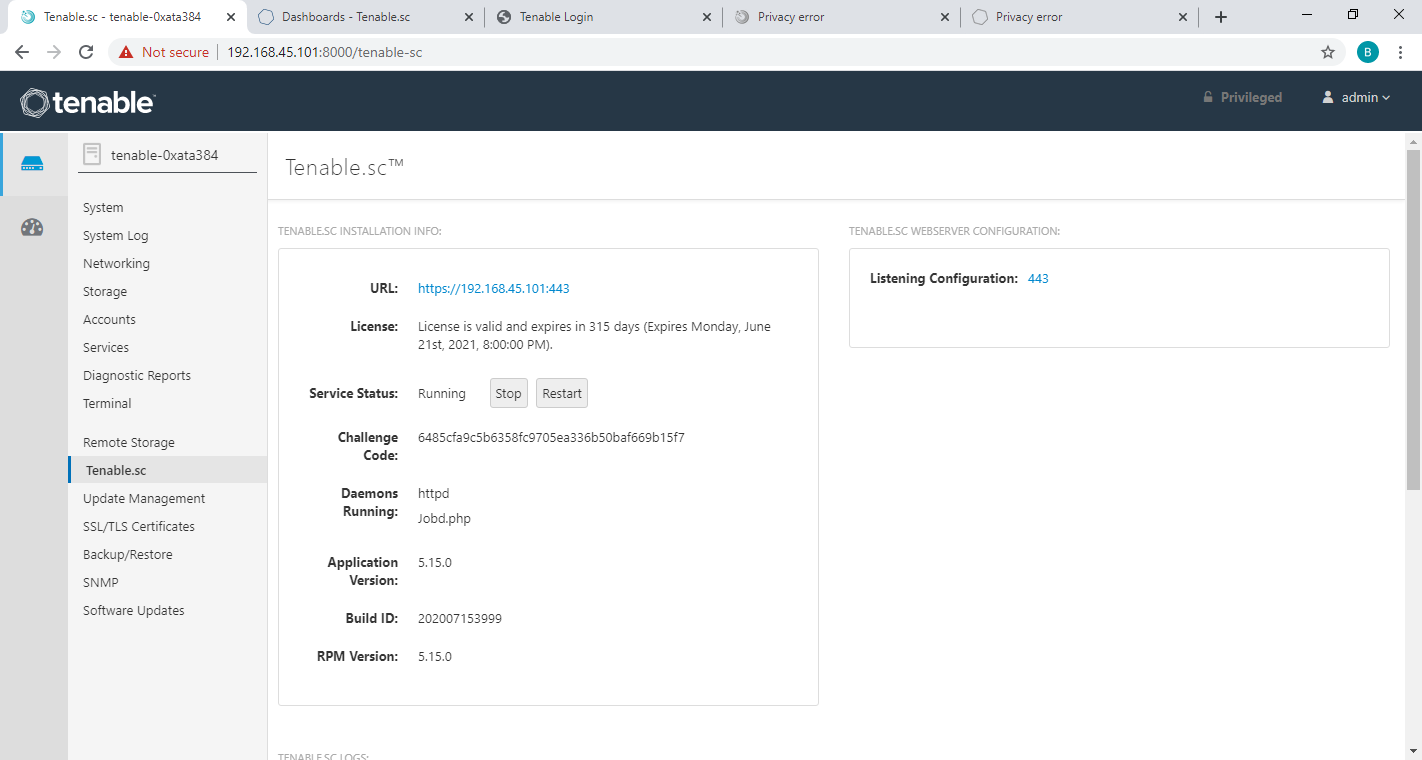Screen dimensions: 1422x760
Task: Open Remote Storage in the sidebar
Action: tap(129, 443)
